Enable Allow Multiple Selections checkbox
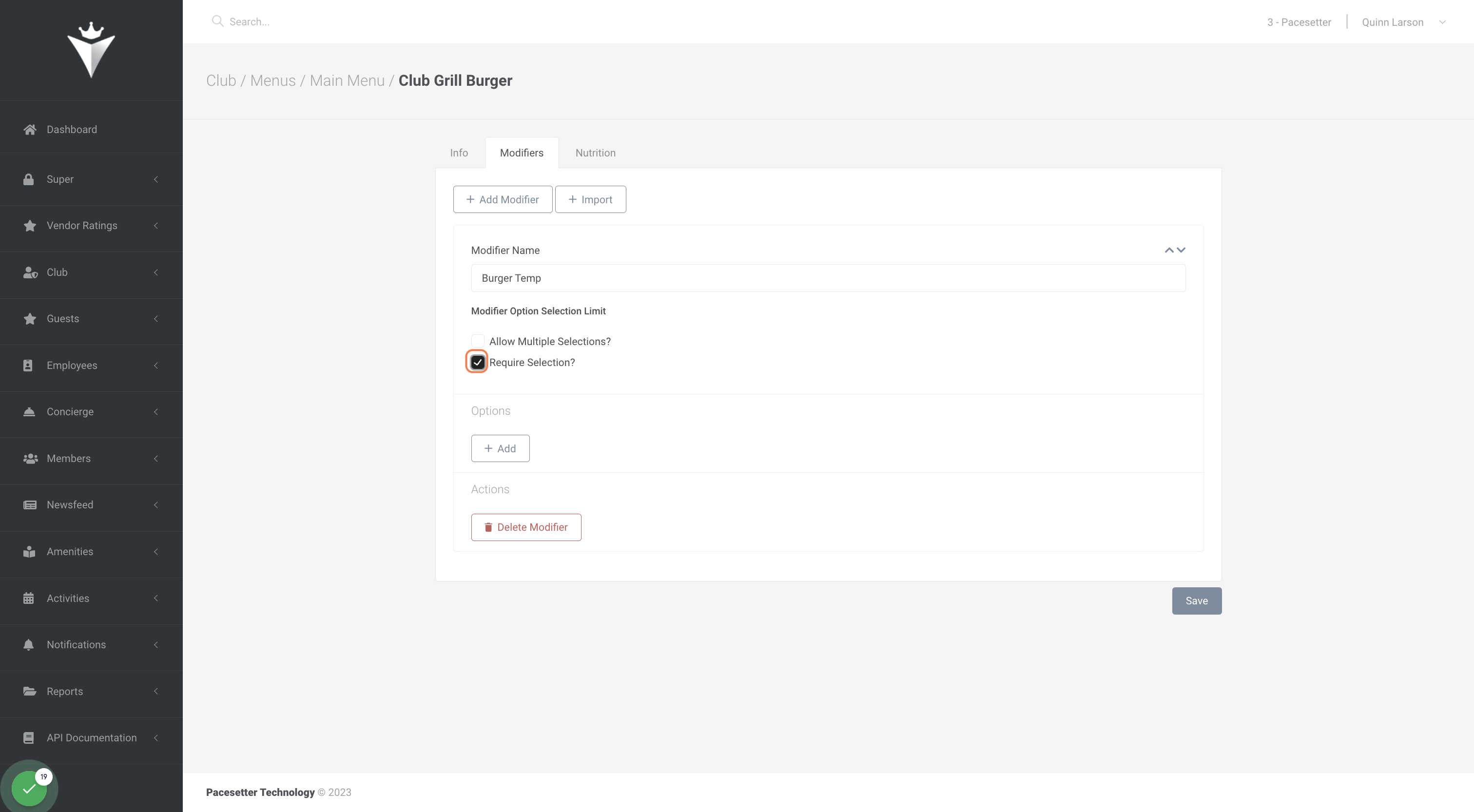Image resolution: width=1474 pixels, height=812 pixels. 478,341
